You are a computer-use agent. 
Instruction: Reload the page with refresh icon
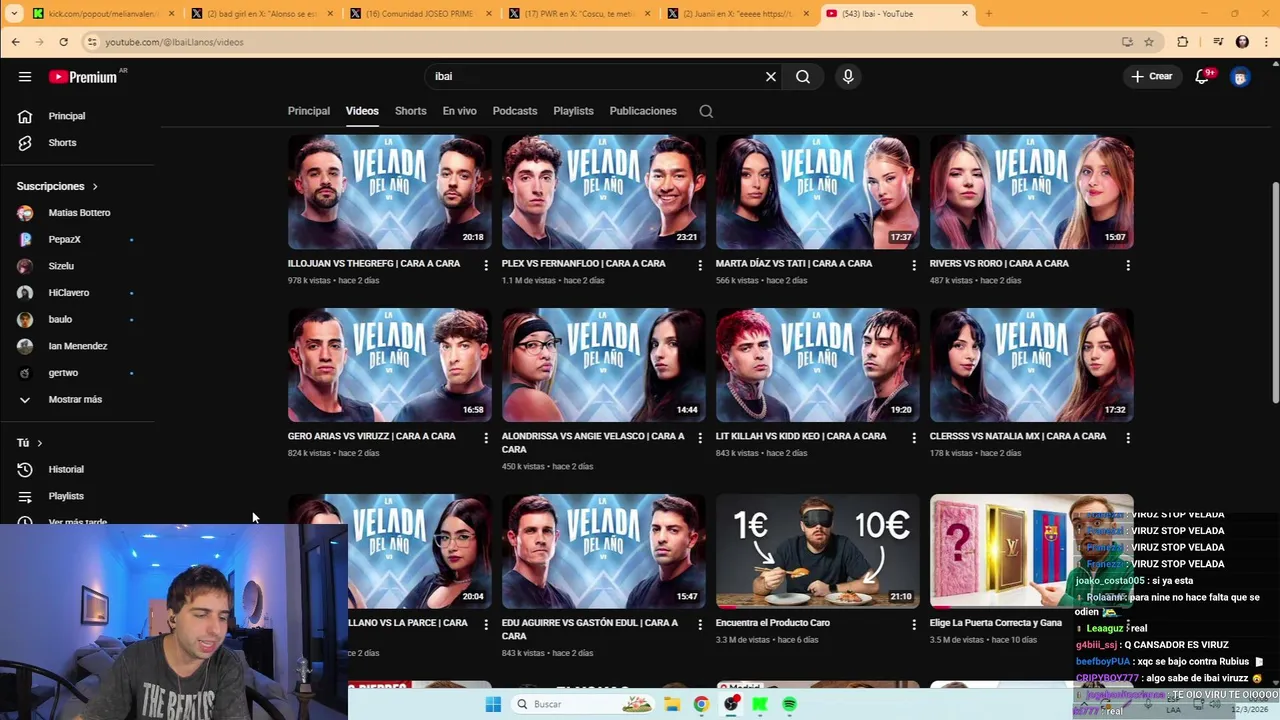(x=63, y=42)
